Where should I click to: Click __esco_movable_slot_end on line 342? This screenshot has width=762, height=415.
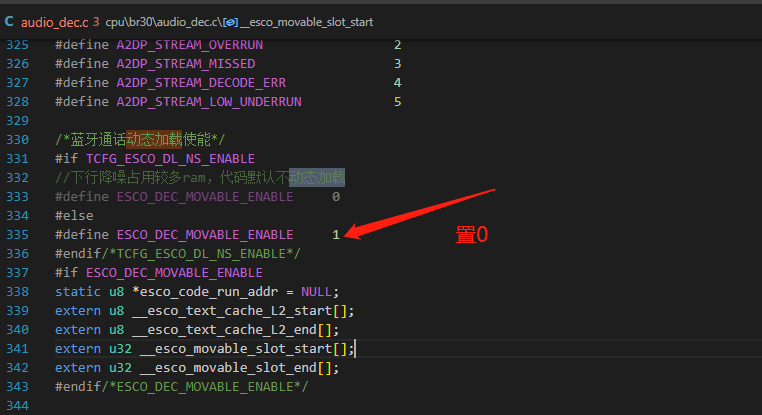[228, 367]
